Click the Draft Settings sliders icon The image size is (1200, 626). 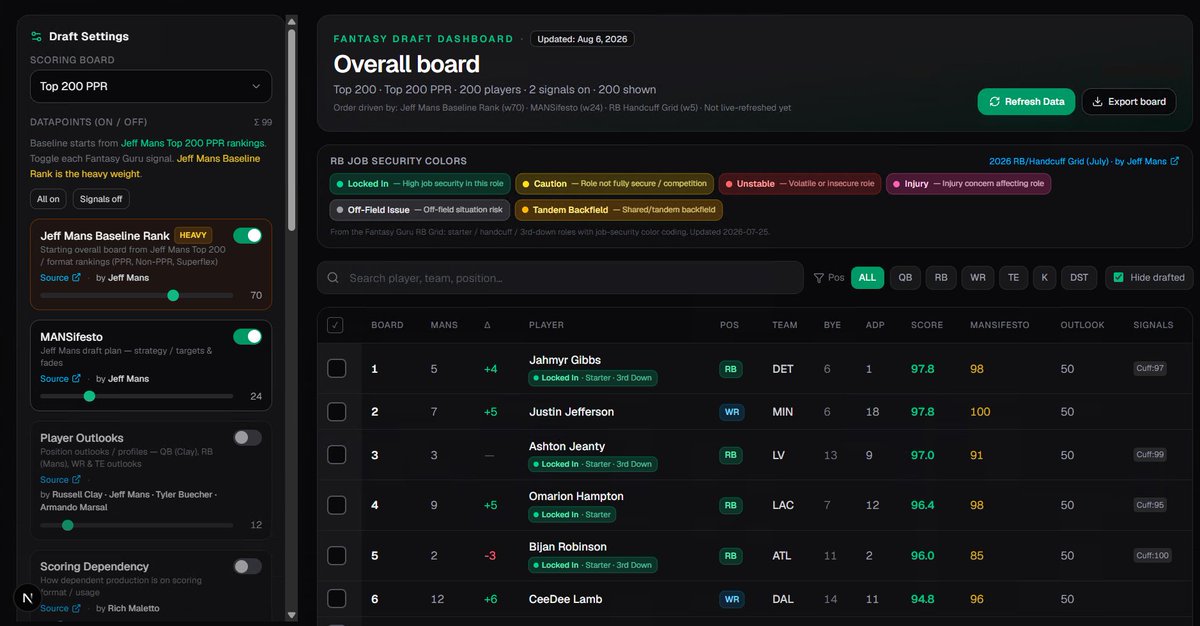[x=36, y=36]
